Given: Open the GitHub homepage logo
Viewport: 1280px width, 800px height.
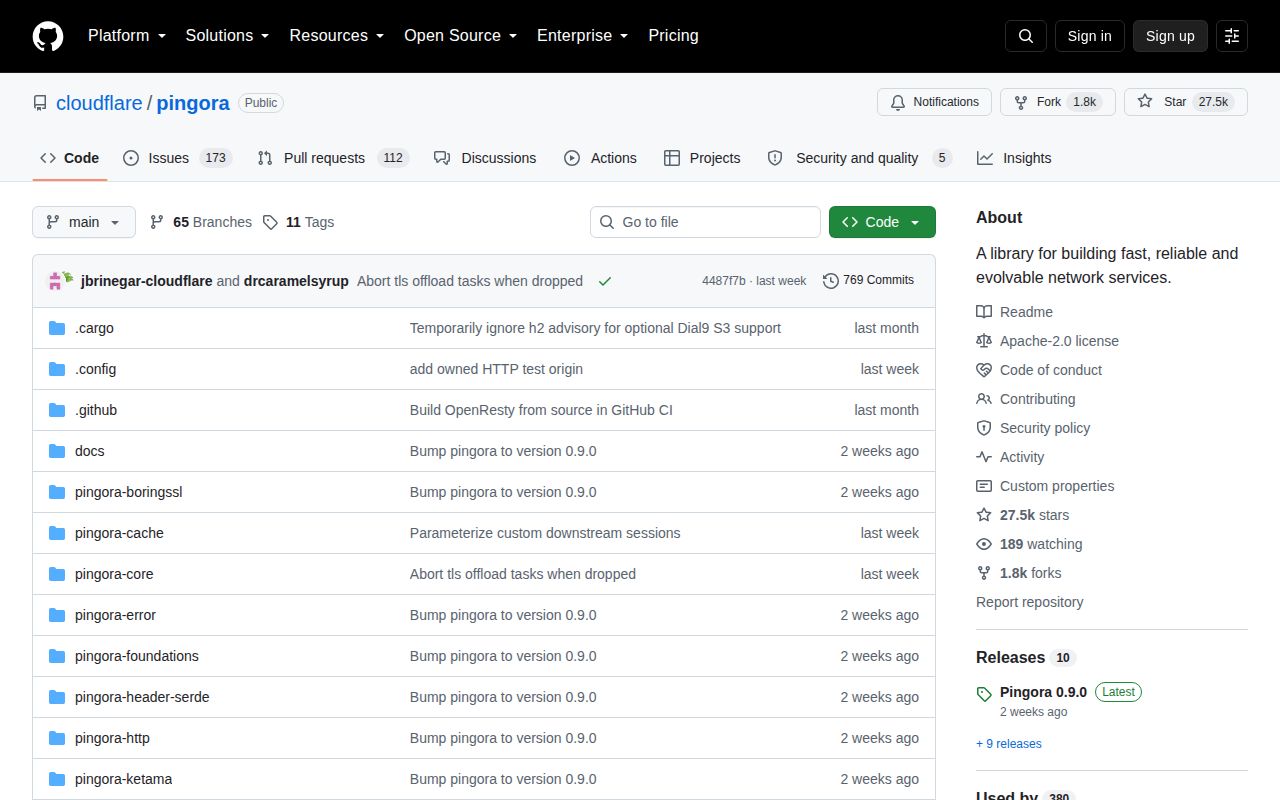Looking at the screenshot, I should [48, 36].
